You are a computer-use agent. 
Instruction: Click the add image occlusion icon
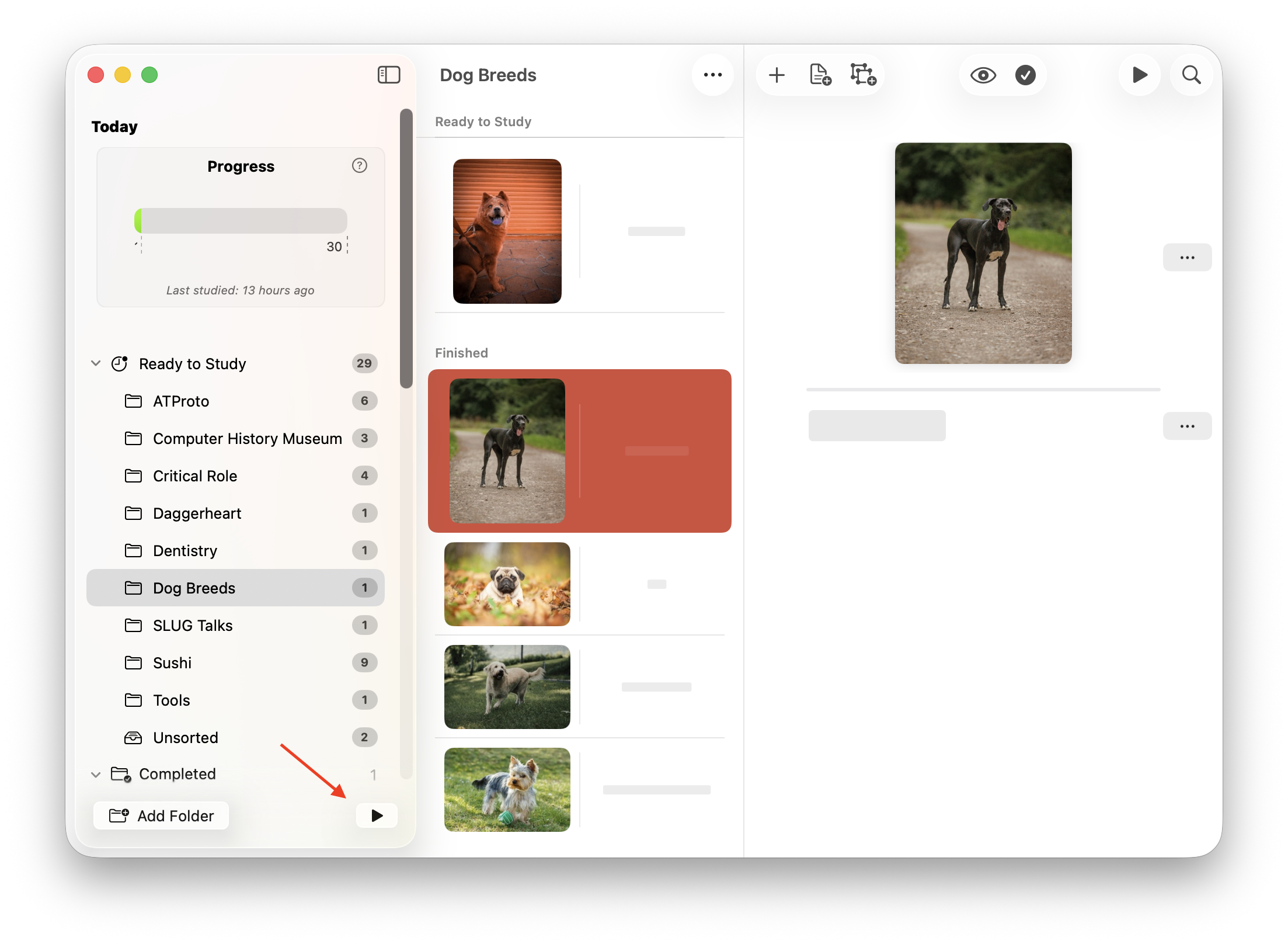pyautogui.click(x=862, y=75)
